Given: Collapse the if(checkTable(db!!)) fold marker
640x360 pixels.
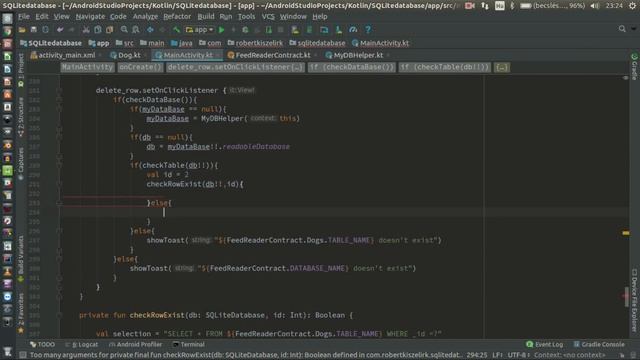Looking at the screenshot, I should (59, 165).
